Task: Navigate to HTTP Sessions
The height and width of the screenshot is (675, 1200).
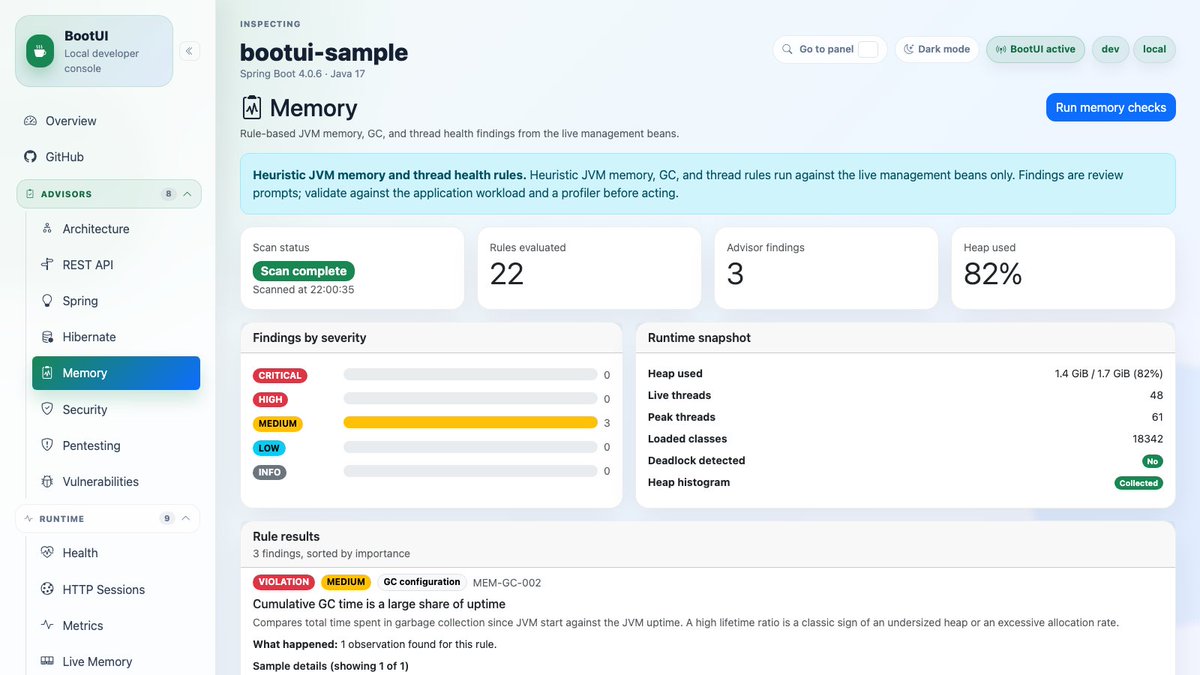Action: click(116, 589)
